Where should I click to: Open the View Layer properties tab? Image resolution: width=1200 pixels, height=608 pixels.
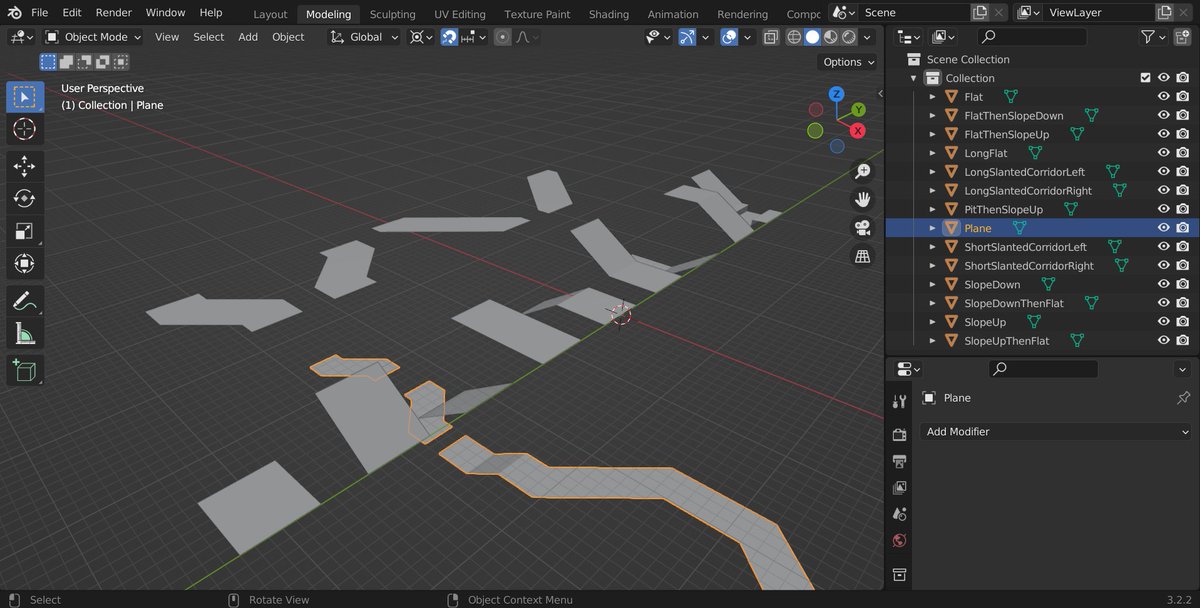coord(899,488)
